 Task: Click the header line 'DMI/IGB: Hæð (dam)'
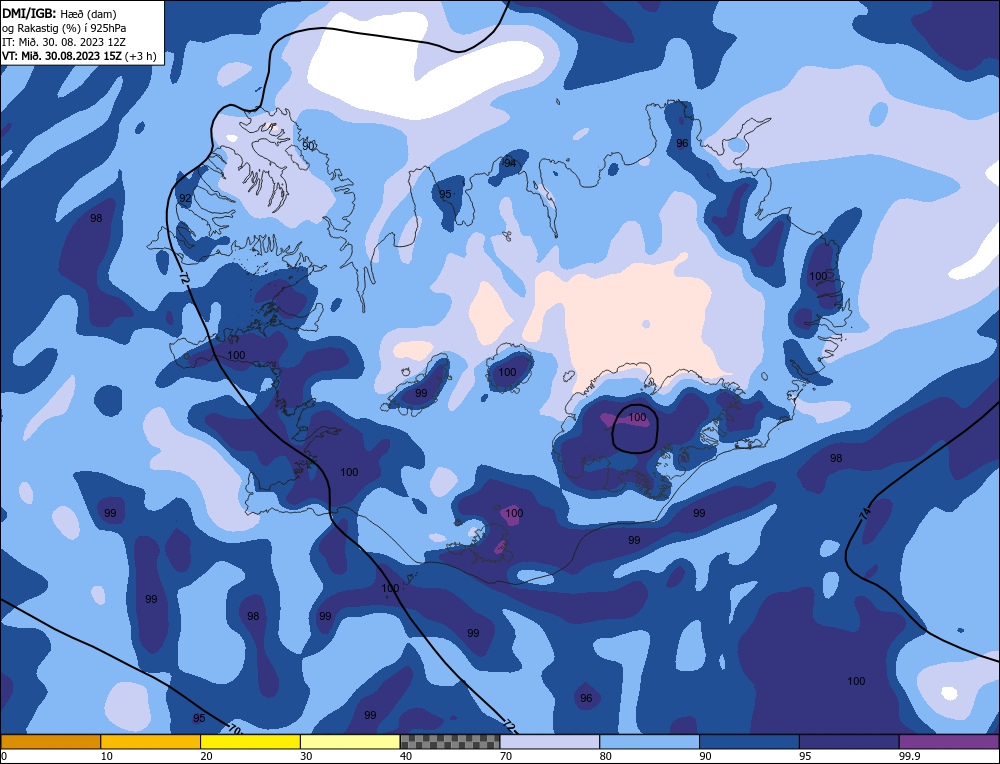pyautogui.click(x=59, y=13)
